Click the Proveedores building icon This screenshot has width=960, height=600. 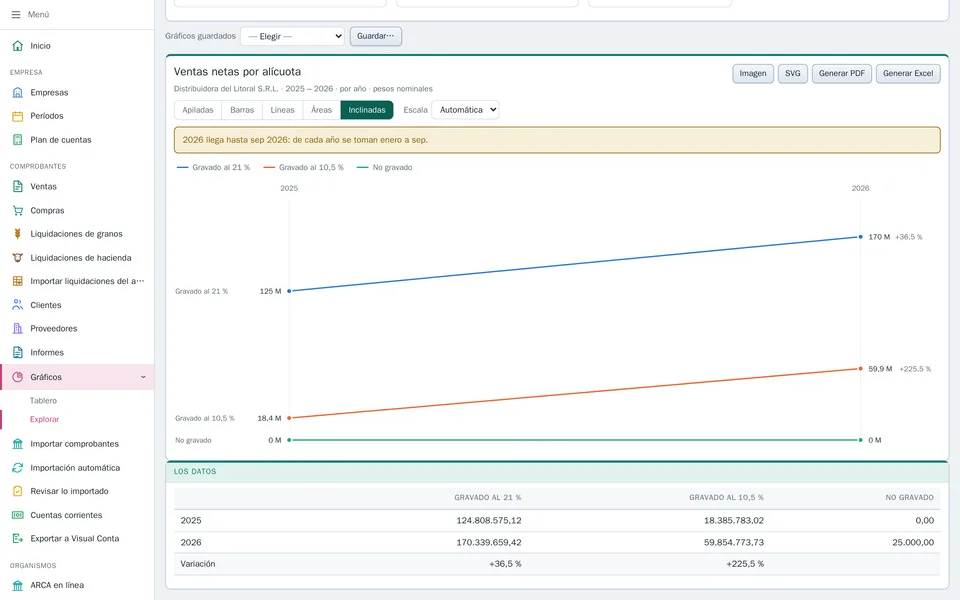click(18, 329)
